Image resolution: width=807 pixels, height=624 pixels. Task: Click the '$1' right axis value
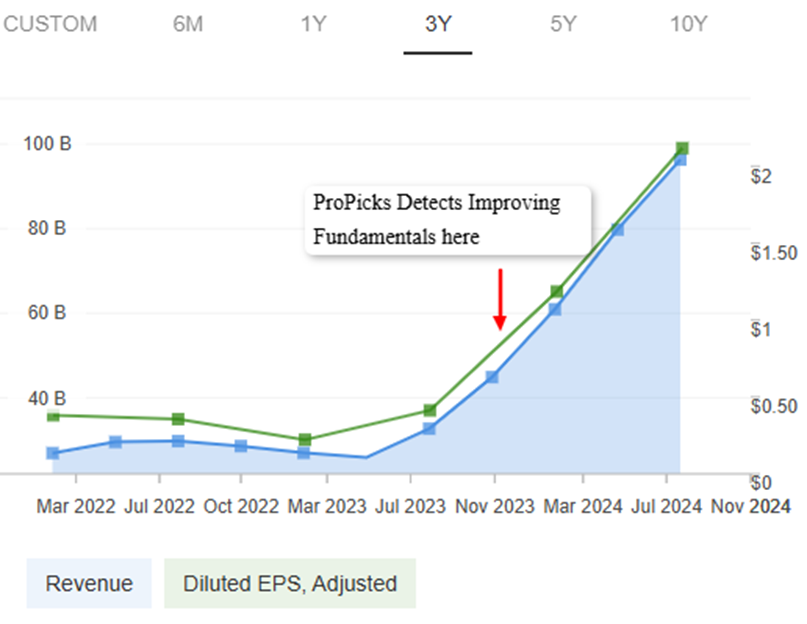761,330
